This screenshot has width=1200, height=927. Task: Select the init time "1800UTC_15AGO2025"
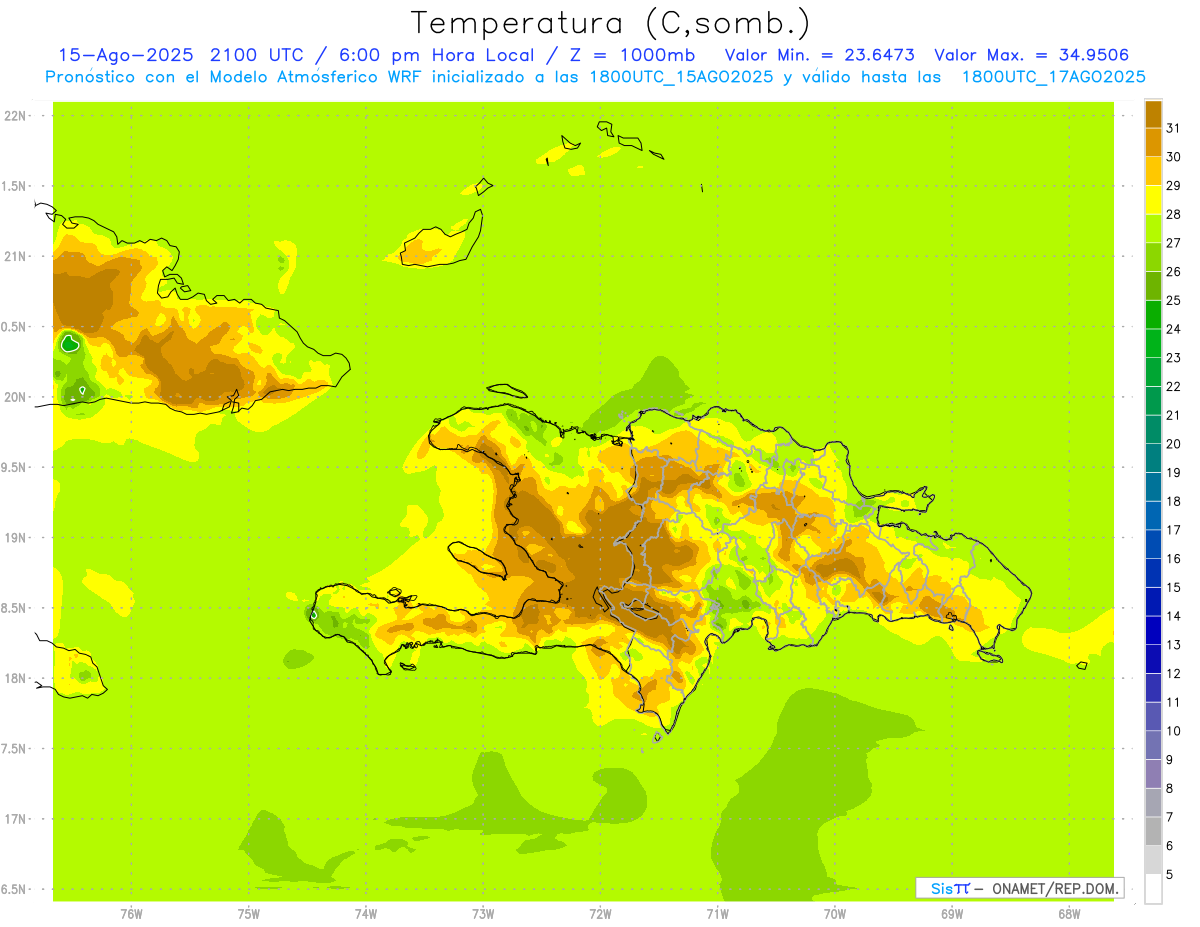pos(677,77)
